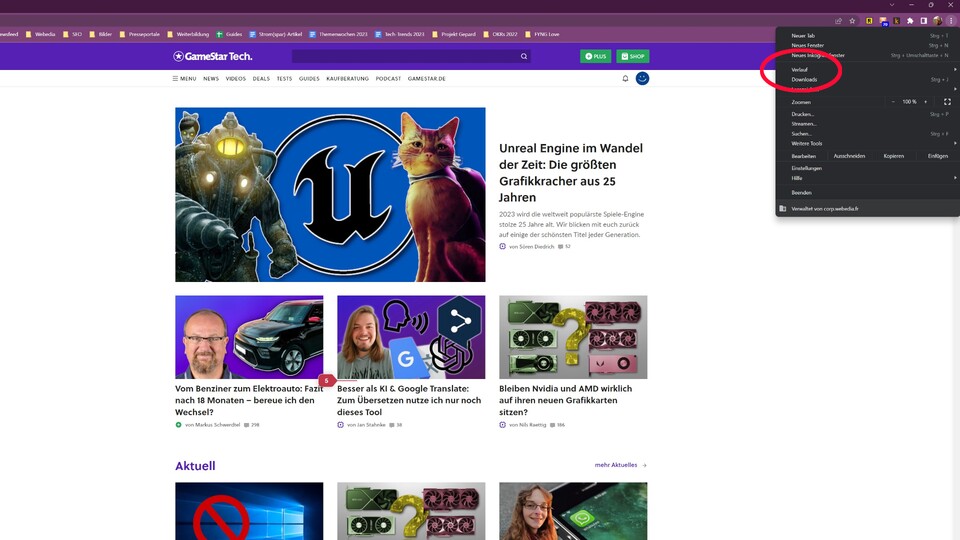
Task: Open the Guides bookmark in bookmarks bar
Action: [x=229, y=33]
